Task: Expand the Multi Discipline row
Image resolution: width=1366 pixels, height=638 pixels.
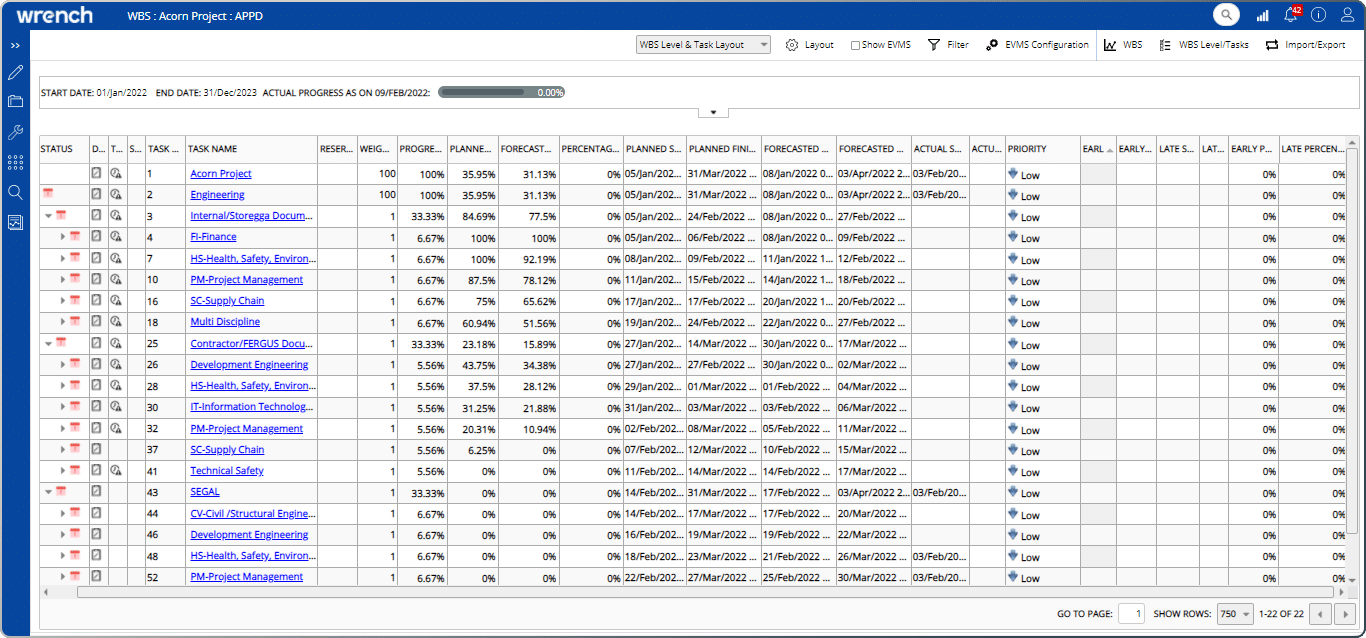Action: 62,322
